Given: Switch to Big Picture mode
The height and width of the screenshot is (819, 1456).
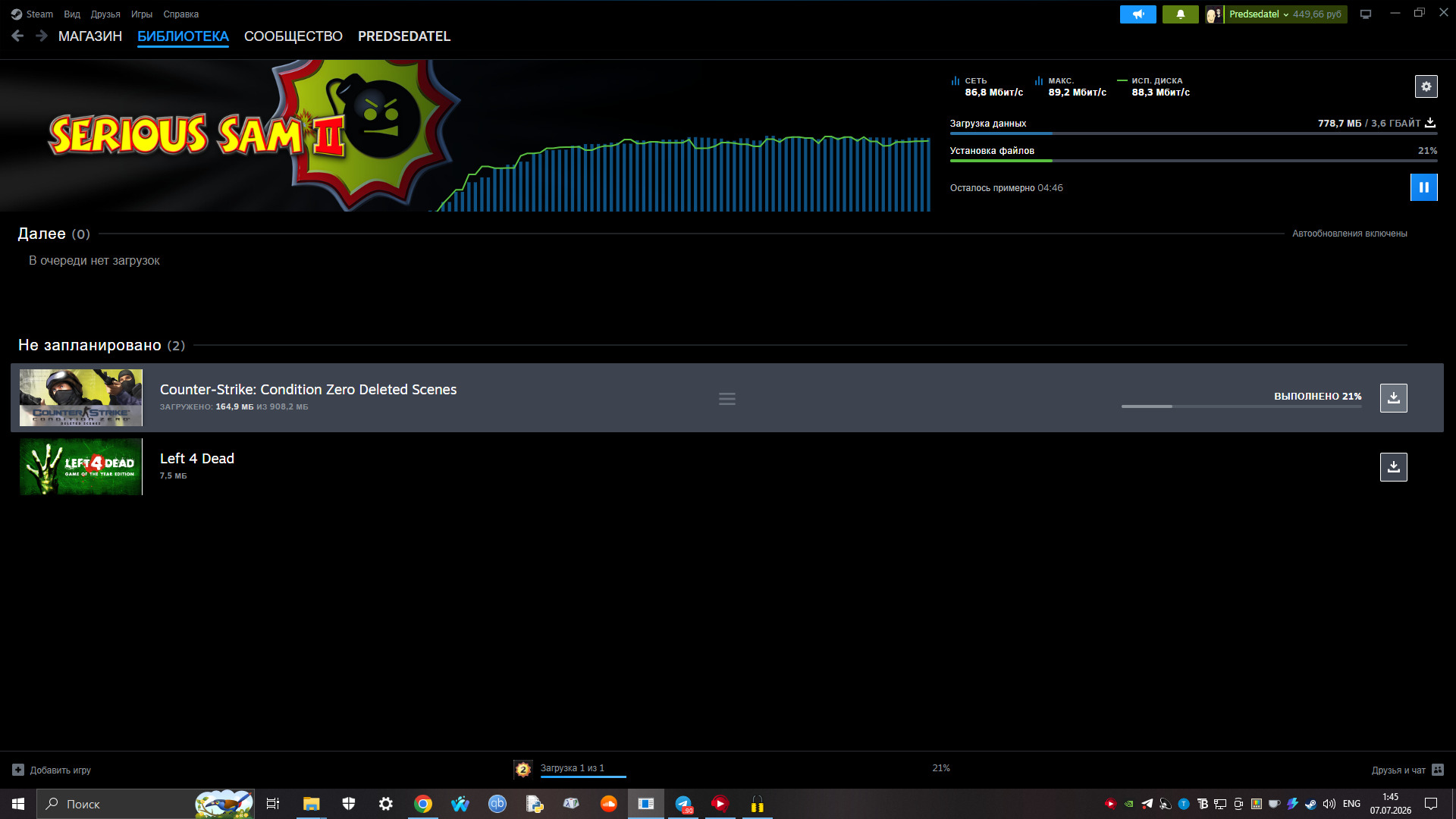Looking at the screenshot, I should [1366, 14].
